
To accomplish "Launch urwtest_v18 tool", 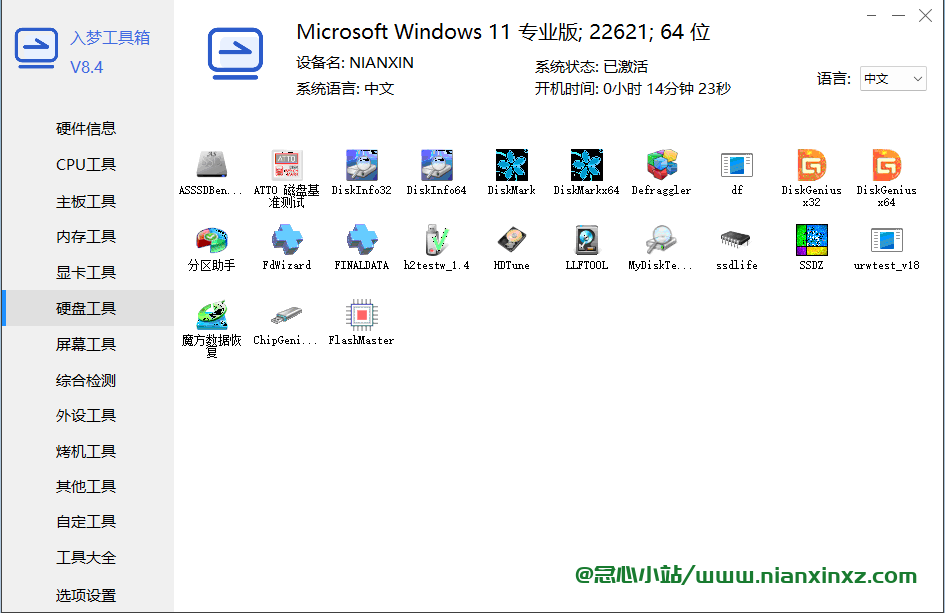I will pyautogui.click(x=887, y=240).
